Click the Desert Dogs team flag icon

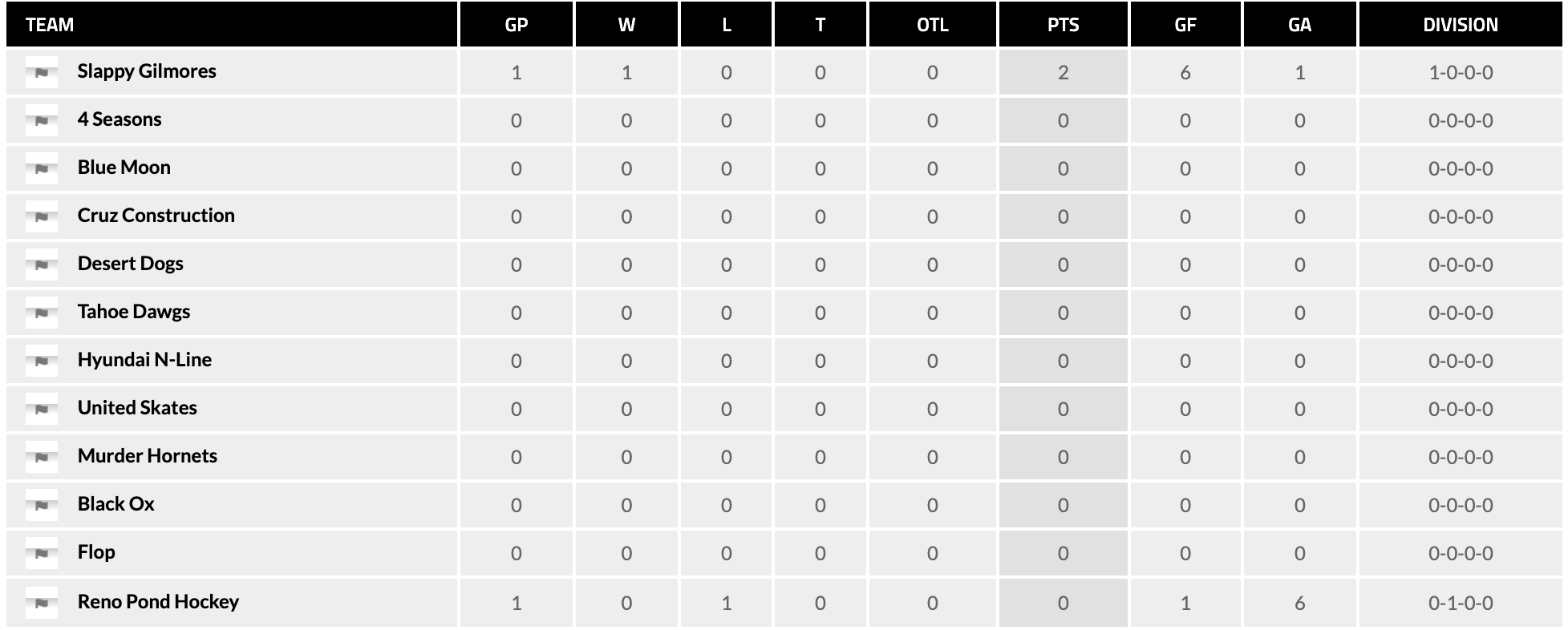[42, 265]
